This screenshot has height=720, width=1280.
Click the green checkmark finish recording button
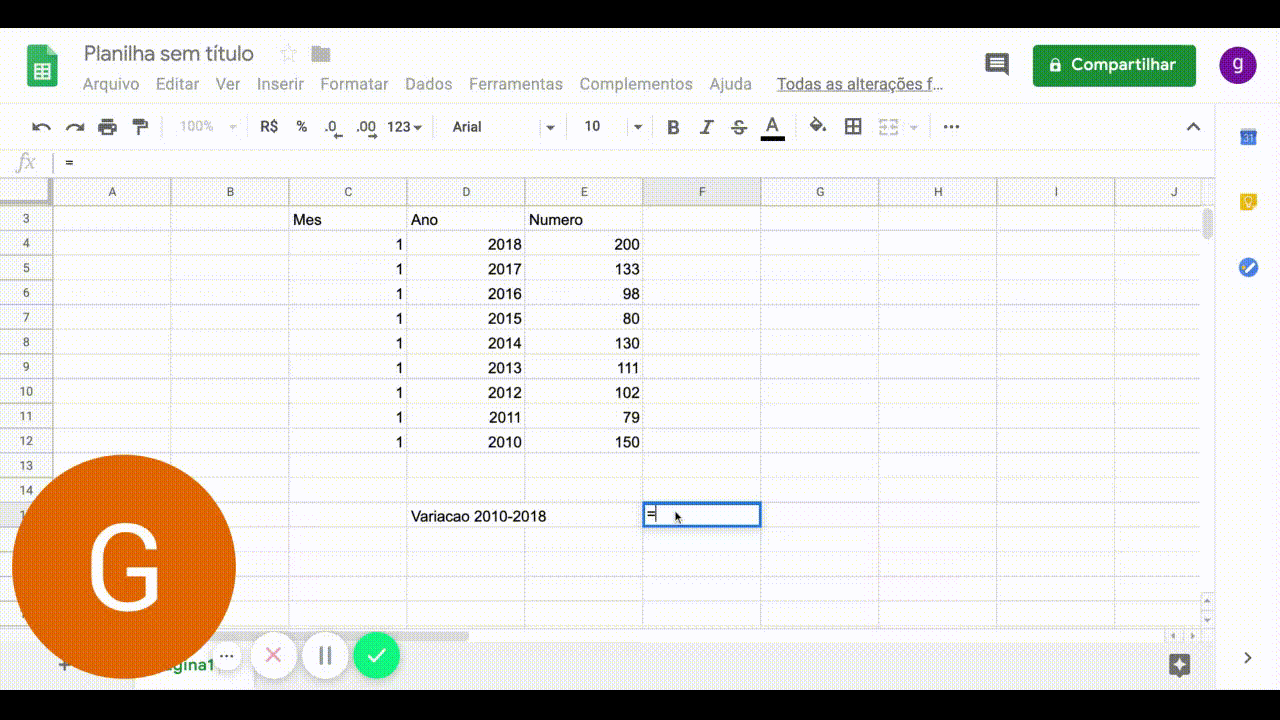point(376,656)
